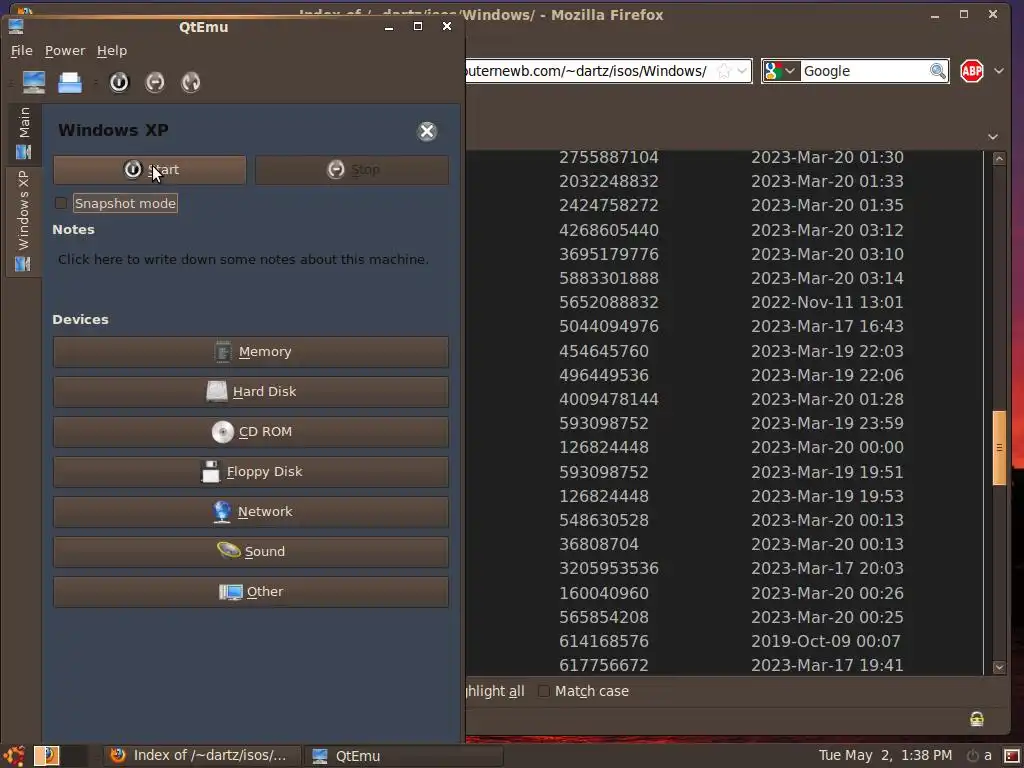
Task: Enable the Match case checkbox in Firefox find bar
Action: 543,691
